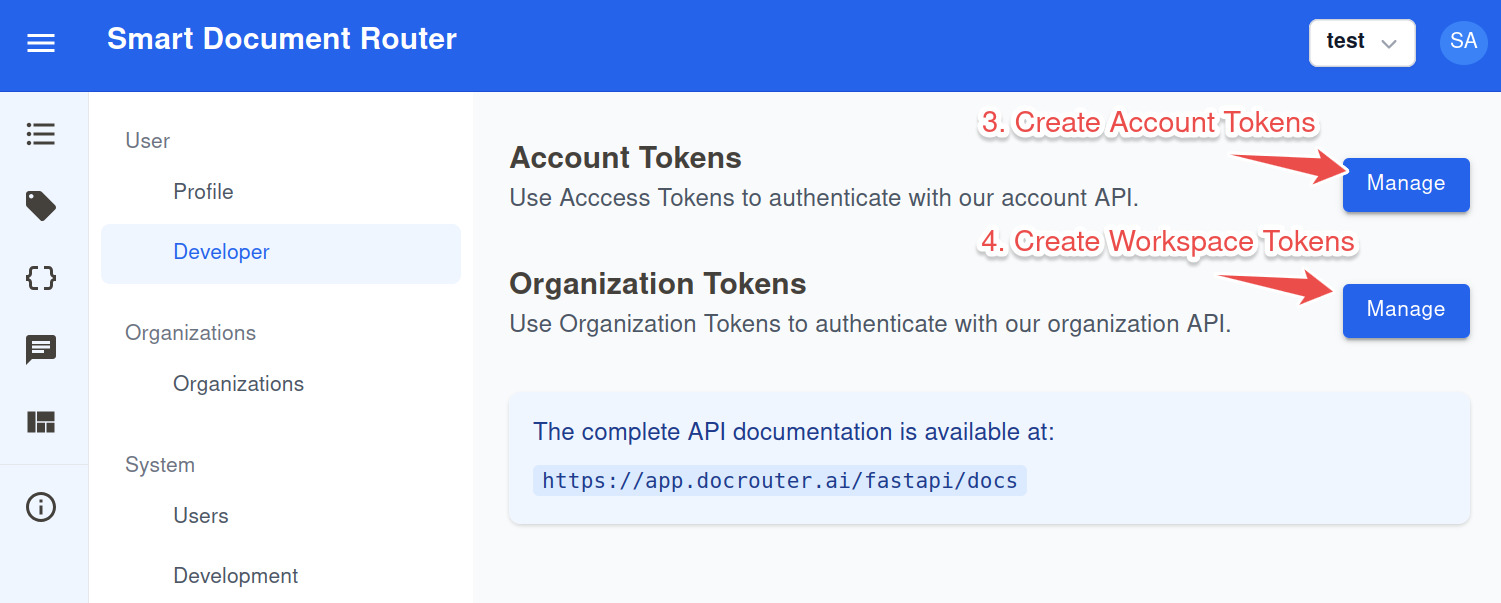The width and height of the screenshot is (1501, 603).
Task: Click the document list icon in sidebar
Action: (41, 134)
